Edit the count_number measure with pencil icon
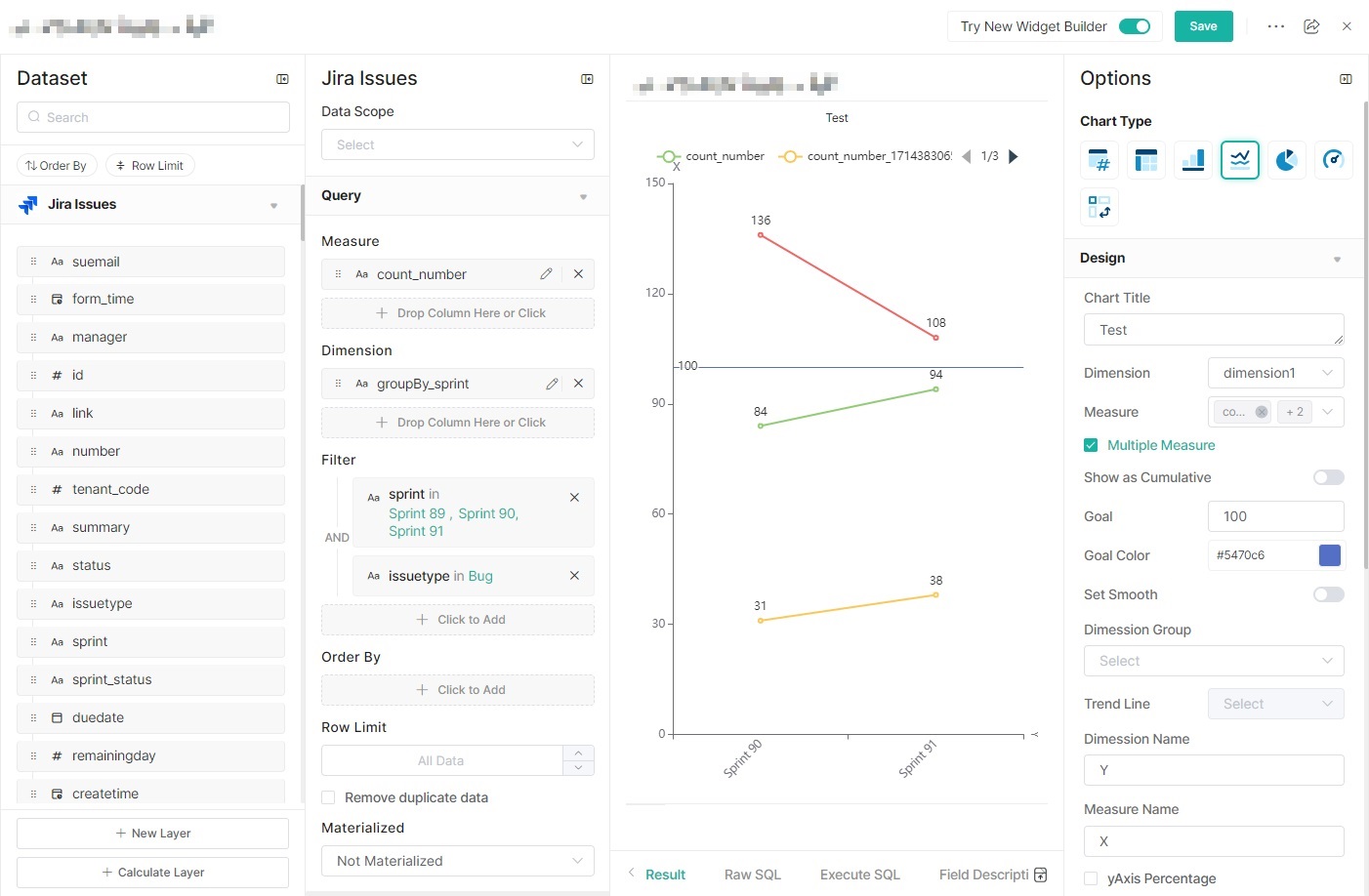 [546, 274]
